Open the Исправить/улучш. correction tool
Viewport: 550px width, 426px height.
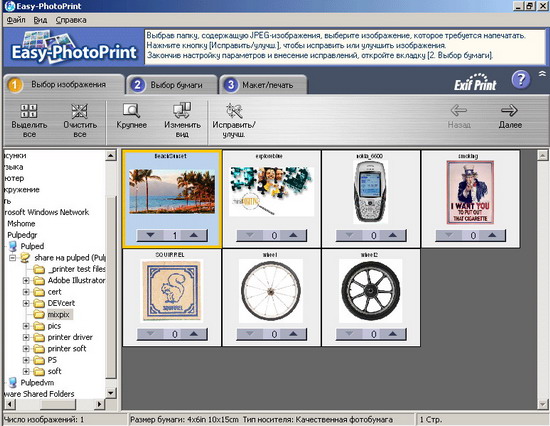[x=234, y=111]
